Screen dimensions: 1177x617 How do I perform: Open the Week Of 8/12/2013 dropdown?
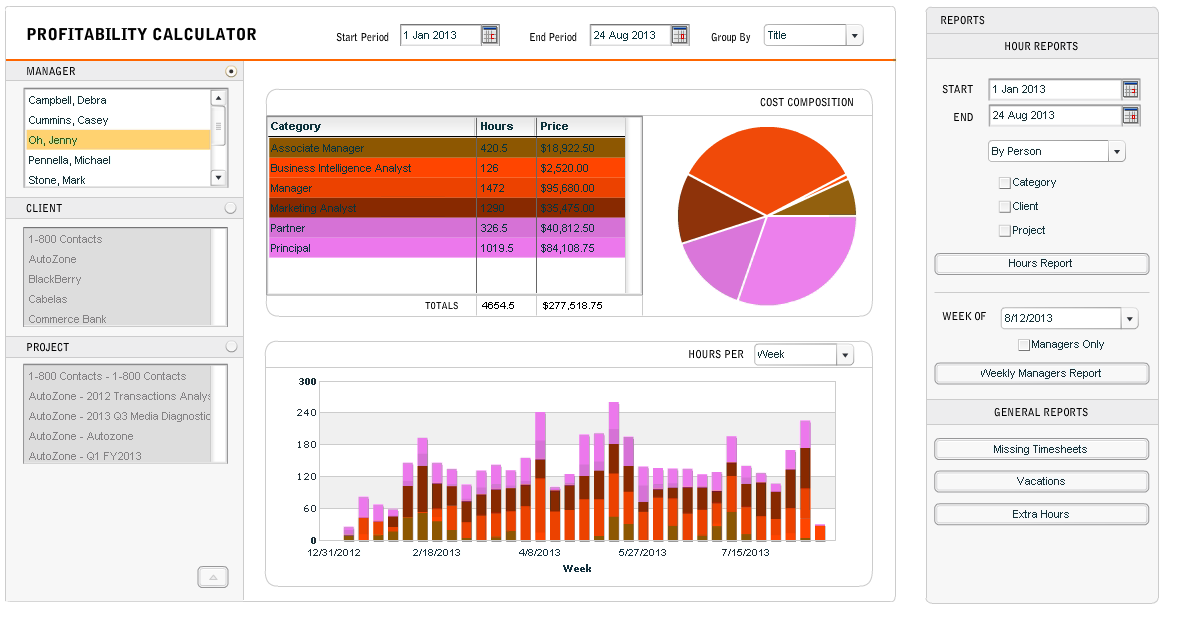(1130, 318)
